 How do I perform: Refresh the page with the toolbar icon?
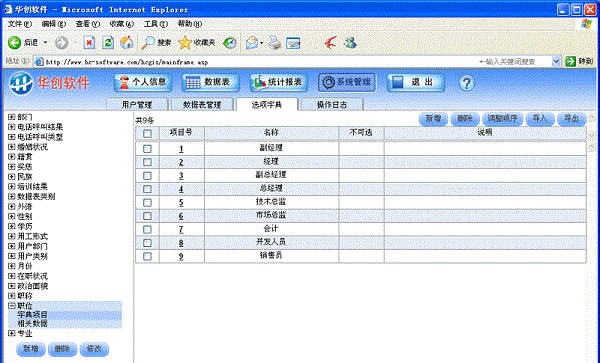[x=108, y=42]
